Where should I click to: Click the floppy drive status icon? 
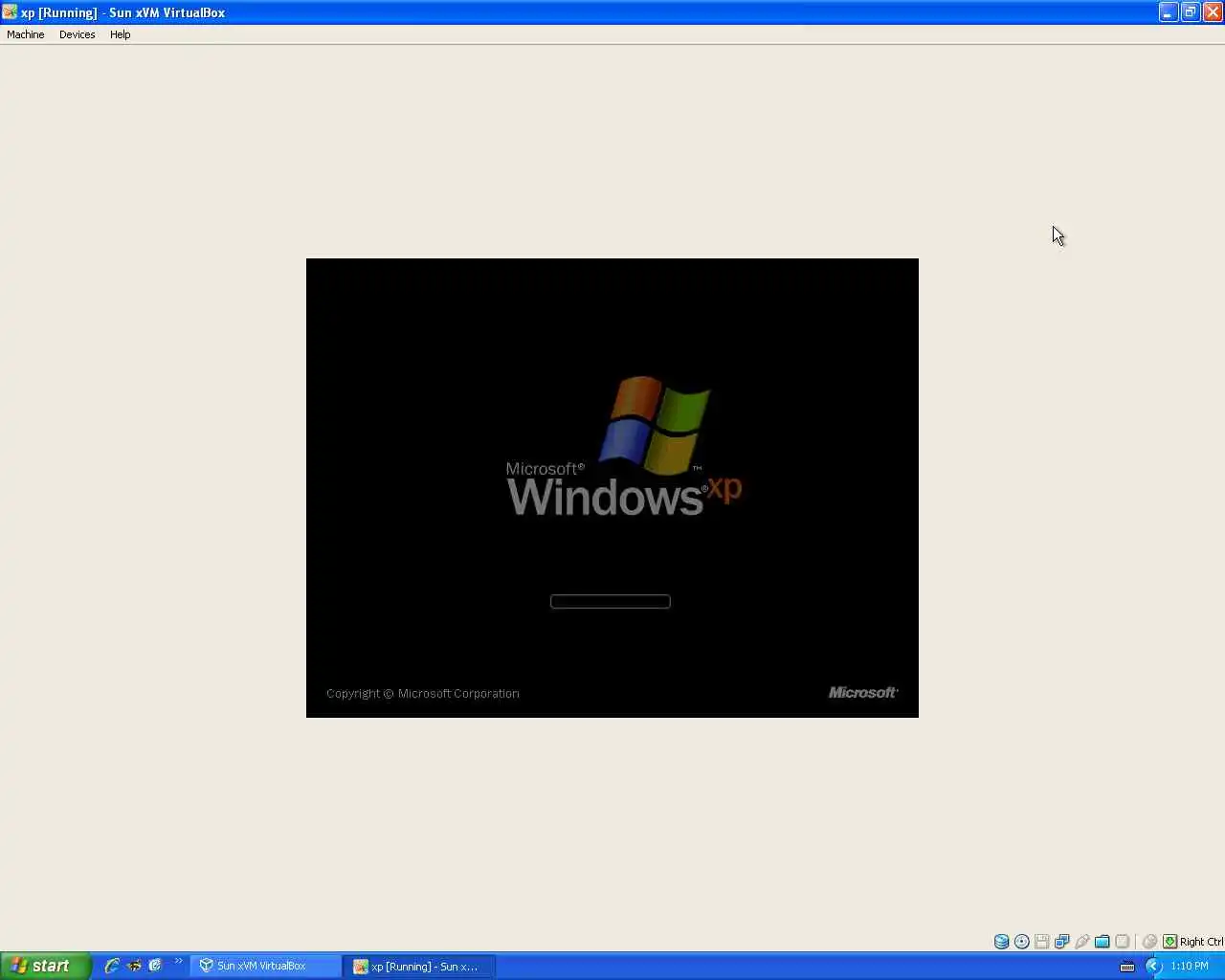pyautogui.click(x=1042, y=942)
